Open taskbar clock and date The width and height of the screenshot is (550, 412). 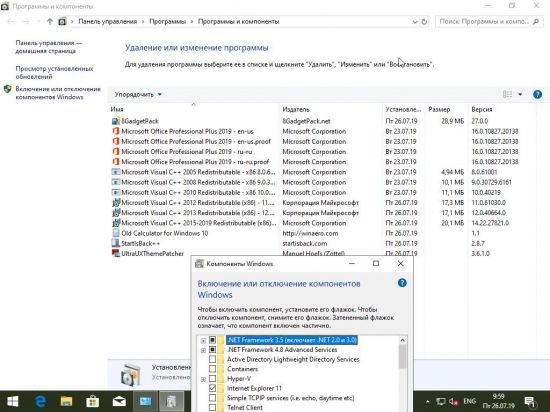498,401
